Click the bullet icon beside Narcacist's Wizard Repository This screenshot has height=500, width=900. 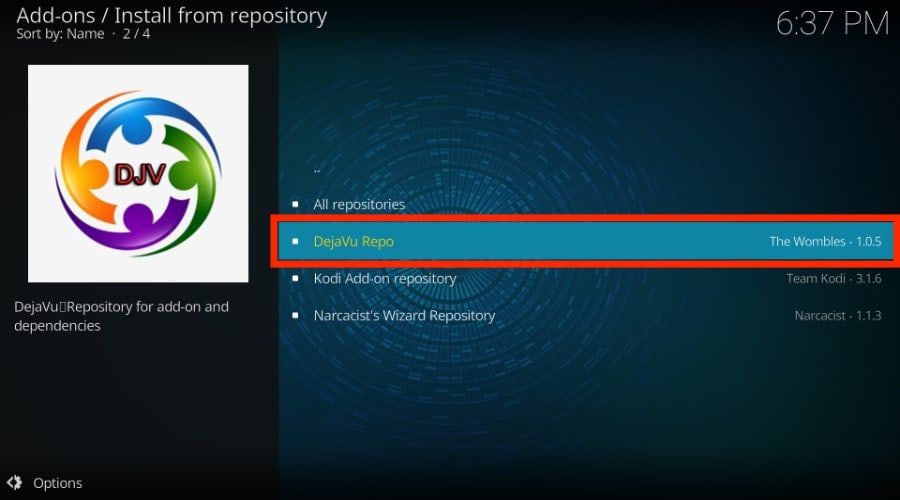click(x=295, y=315)
